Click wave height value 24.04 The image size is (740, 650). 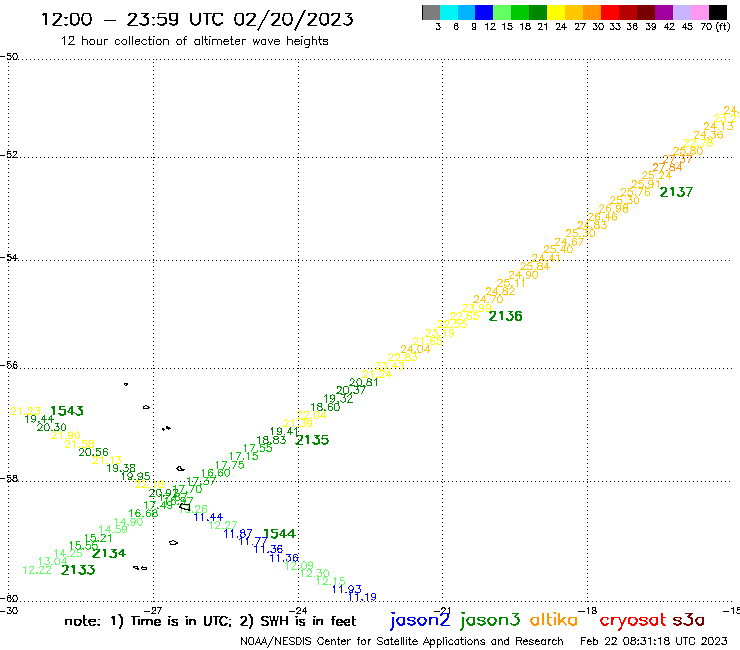[x=415, y=349]
